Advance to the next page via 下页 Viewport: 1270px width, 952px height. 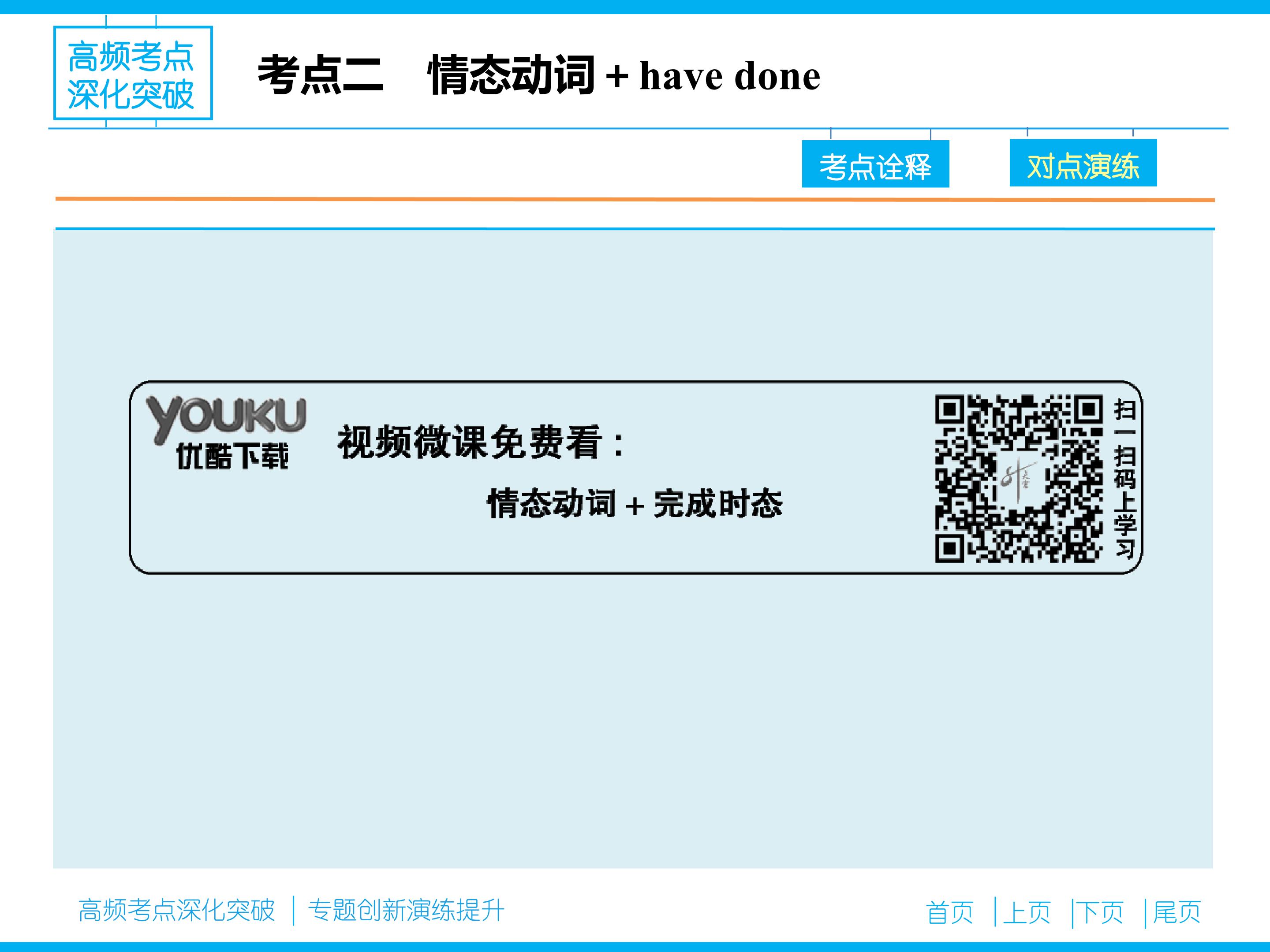(1099, 912)
